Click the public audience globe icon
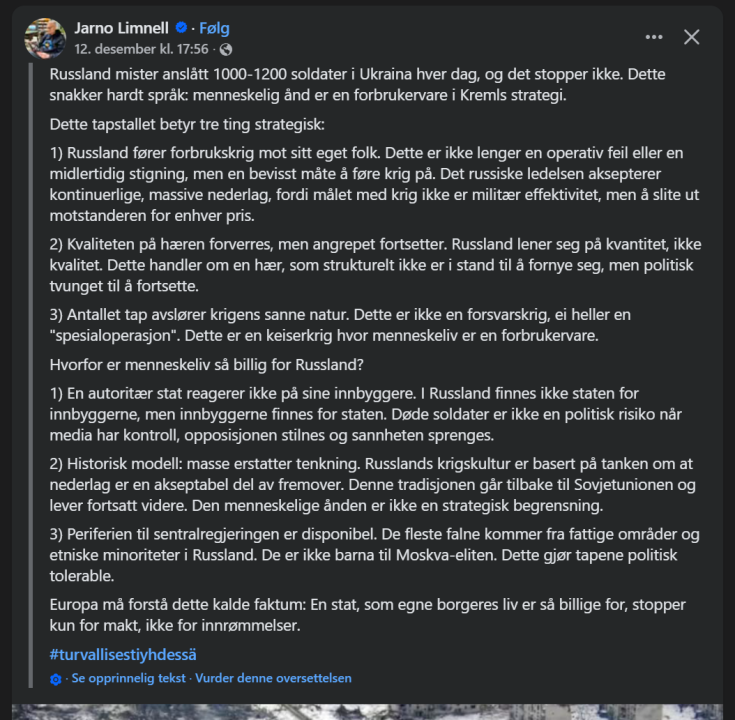This screenshot has height=720, width=735. (226, 49)
